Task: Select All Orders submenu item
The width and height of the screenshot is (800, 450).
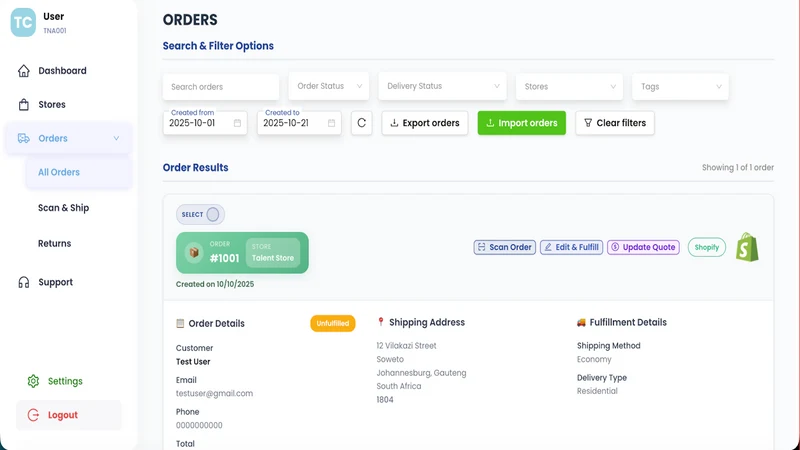Action: tap(79, 172)
